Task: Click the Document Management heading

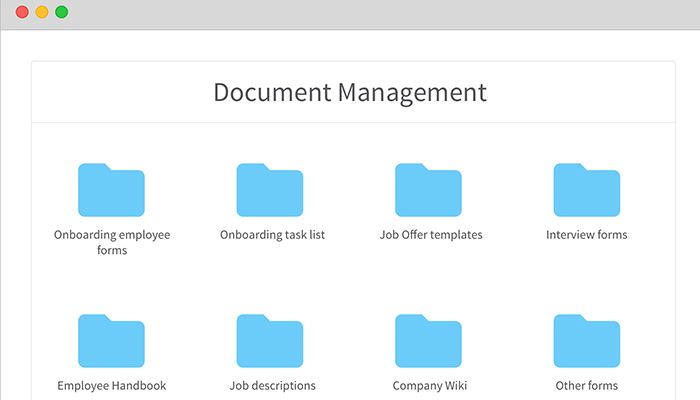Action: tap(350, 93)
